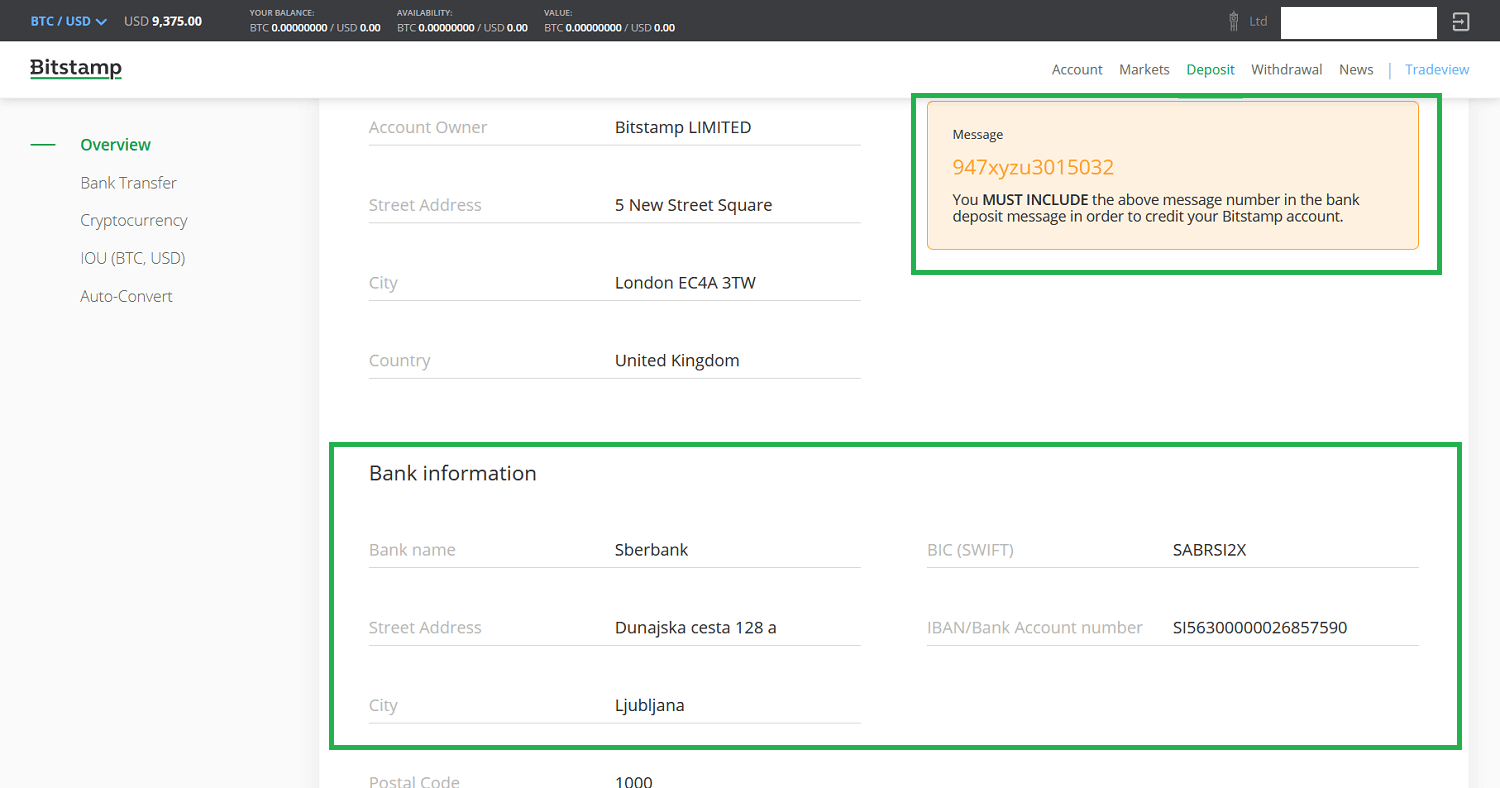Click the logout icon in the top bar

coord(1461,21)
